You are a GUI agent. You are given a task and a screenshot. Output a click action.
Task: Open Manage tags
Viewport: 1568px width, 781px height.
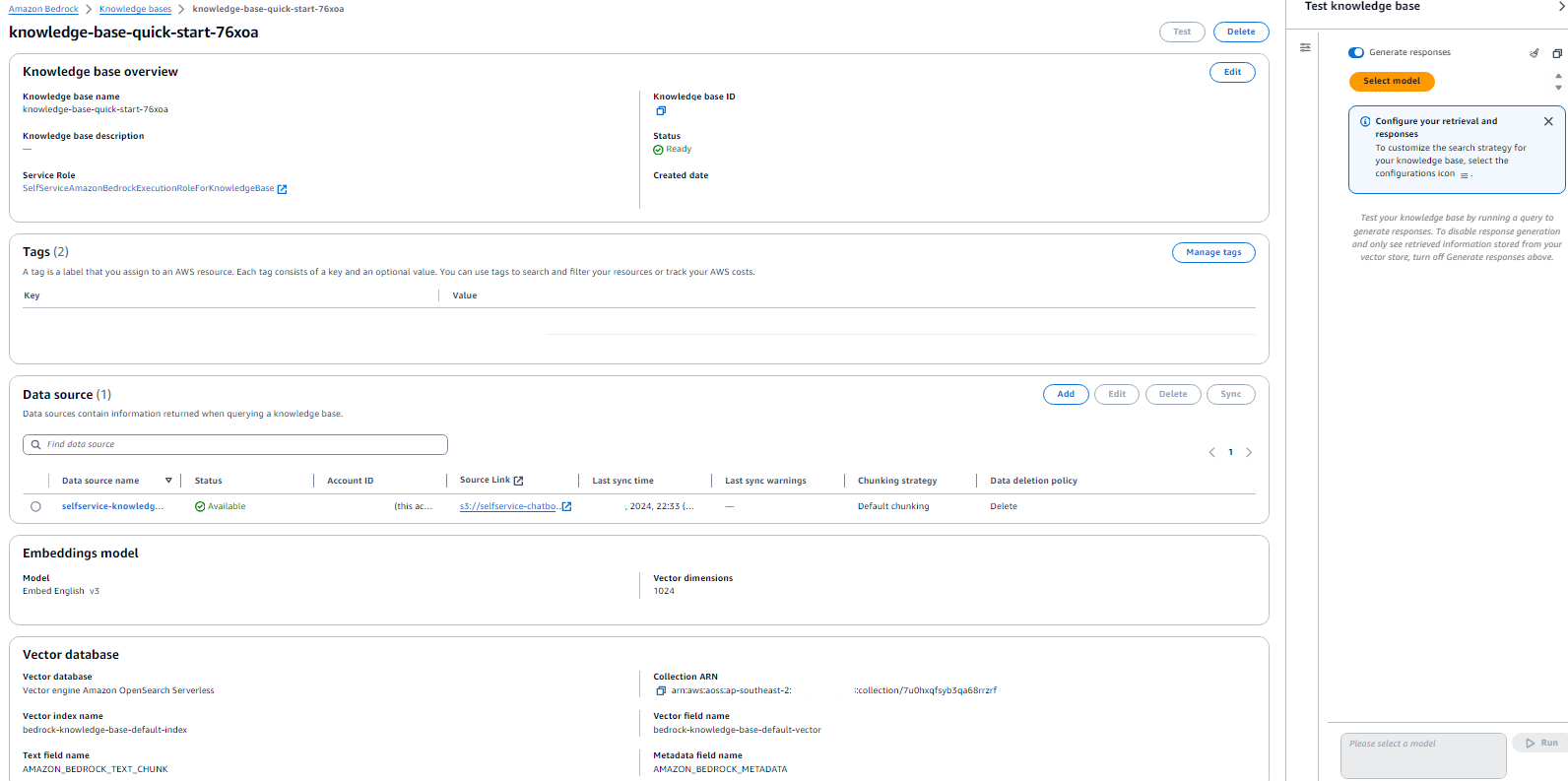1213,252
